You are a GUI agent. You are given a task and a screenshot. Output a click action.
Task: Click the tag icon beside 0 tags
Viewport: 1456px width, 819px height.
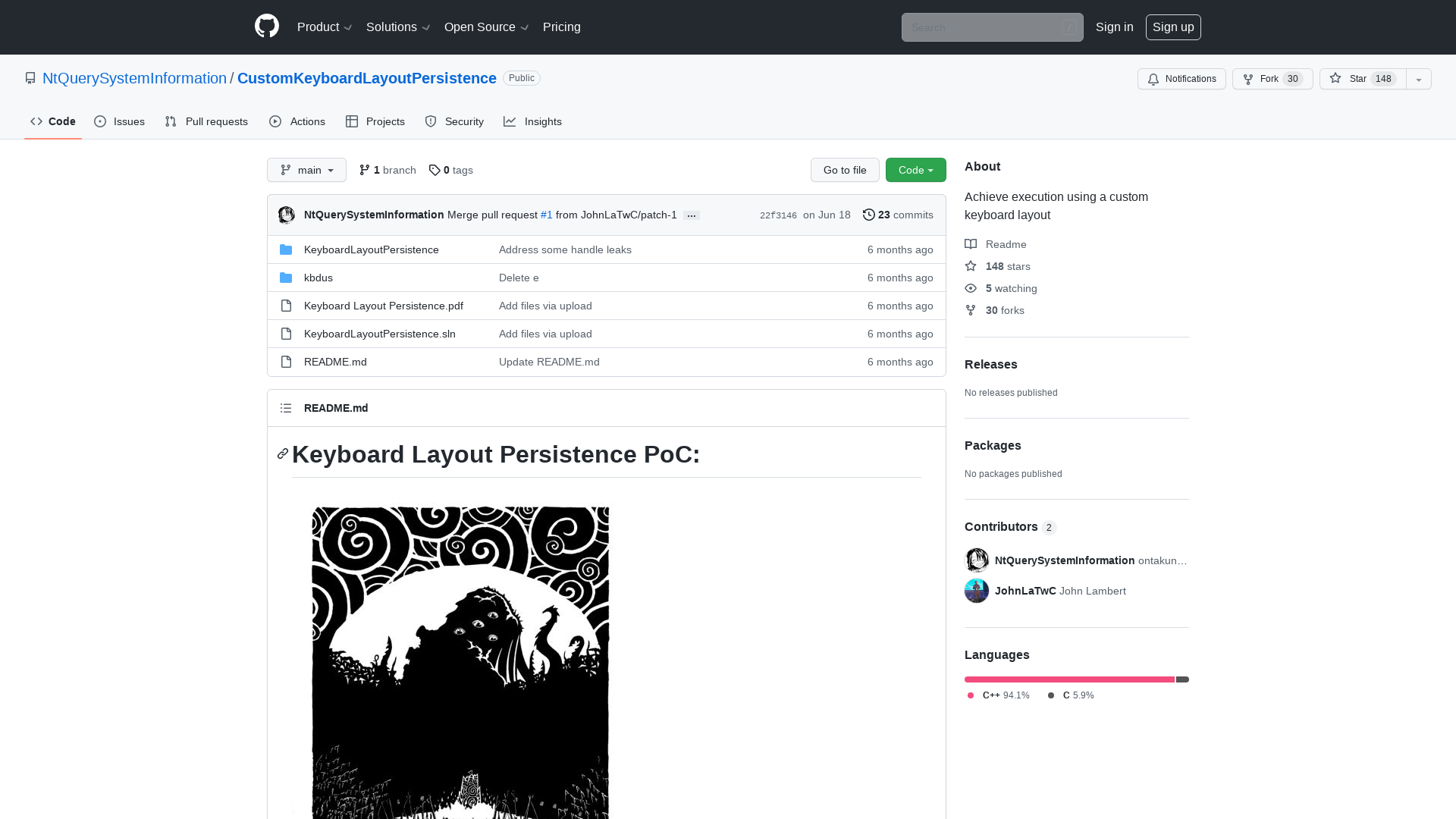pos(435,170)
